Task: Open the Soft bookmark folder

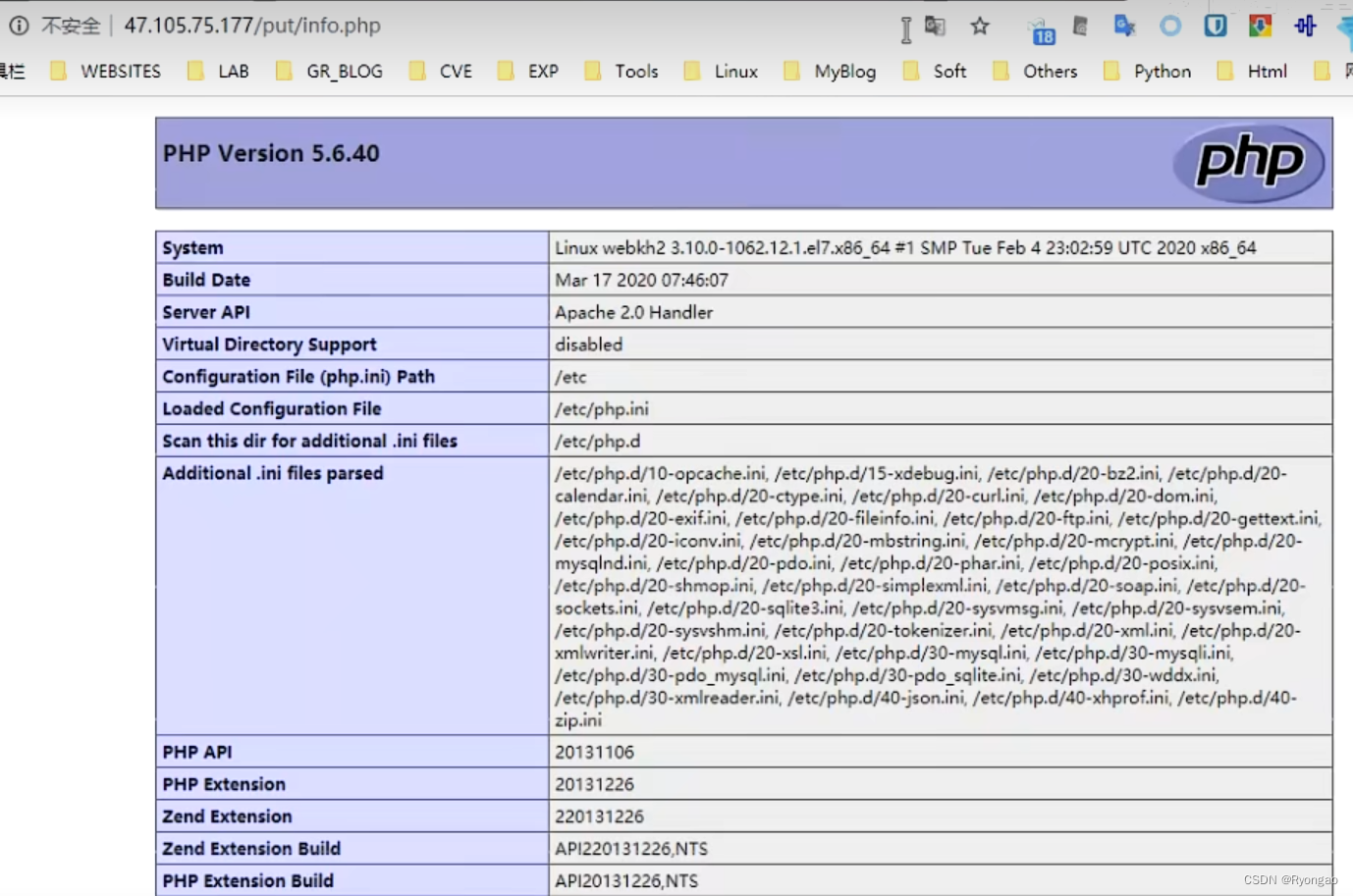Action: pyautogui.click(x=935, y=71)
